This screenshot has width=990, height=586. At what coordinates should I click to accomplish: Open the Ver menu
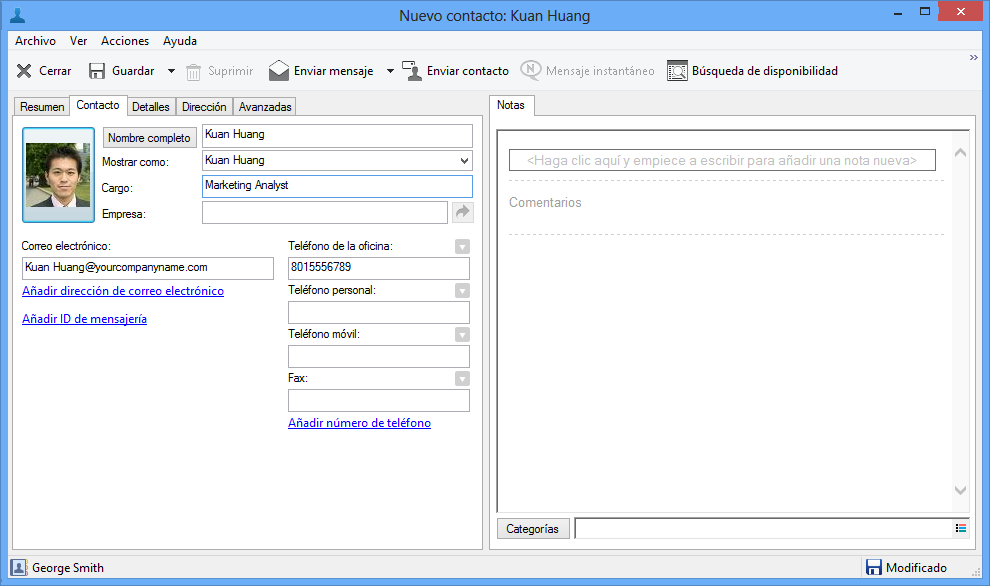[78, 41]
